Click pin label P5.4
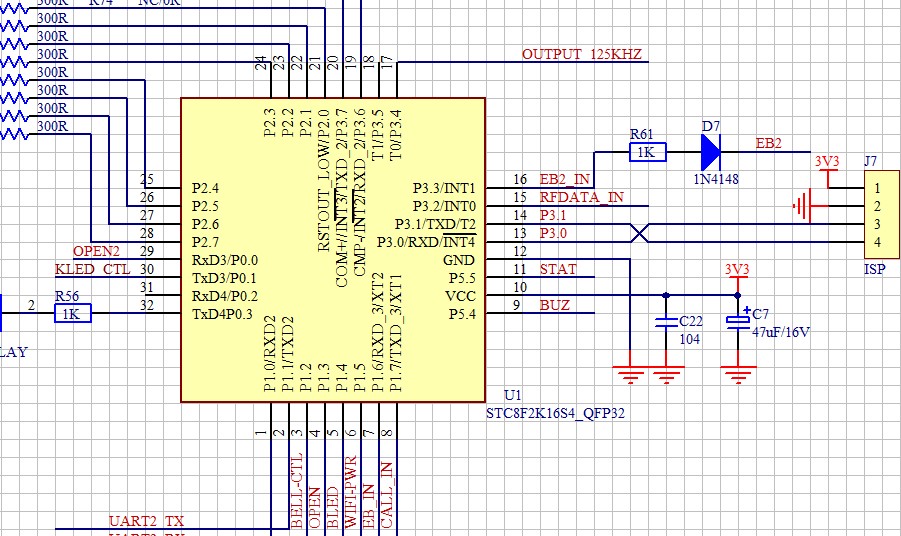Image resolution: width=901 pixels, height=536 pixels. click(x=462, y=314)
